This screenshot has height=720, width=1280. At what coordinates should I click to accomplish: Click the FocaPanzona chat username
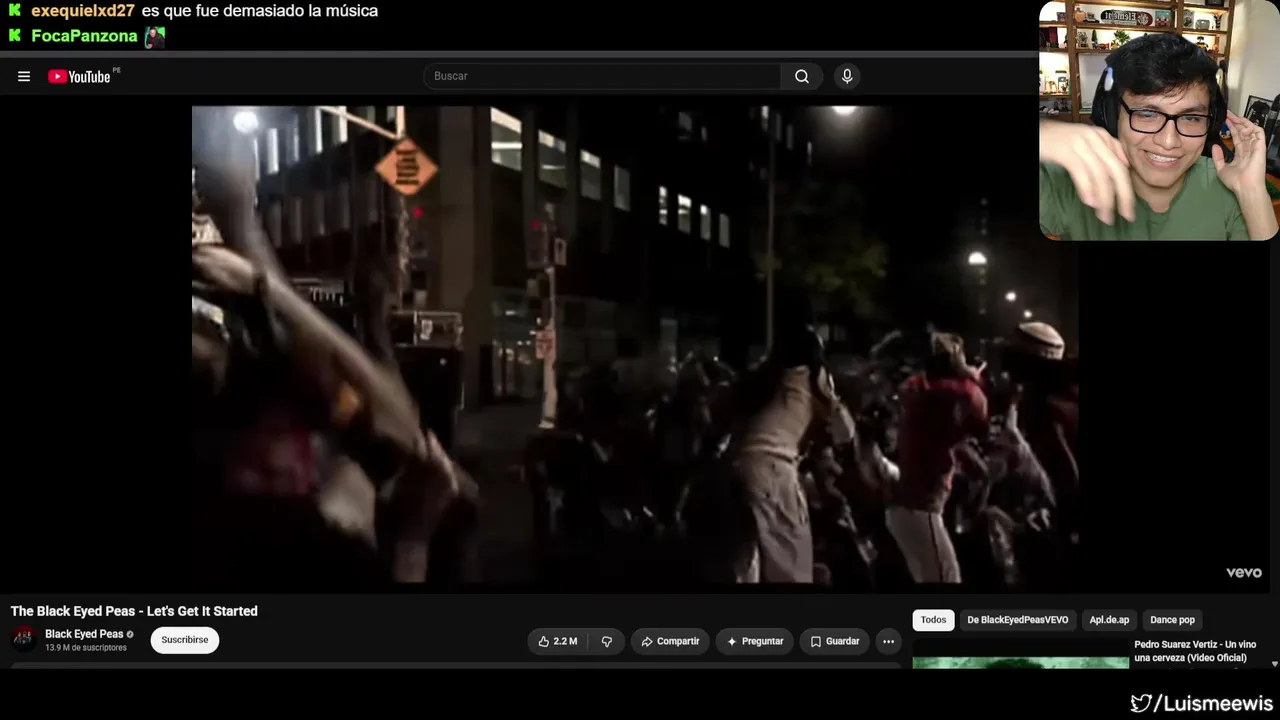tap(84, 36)
